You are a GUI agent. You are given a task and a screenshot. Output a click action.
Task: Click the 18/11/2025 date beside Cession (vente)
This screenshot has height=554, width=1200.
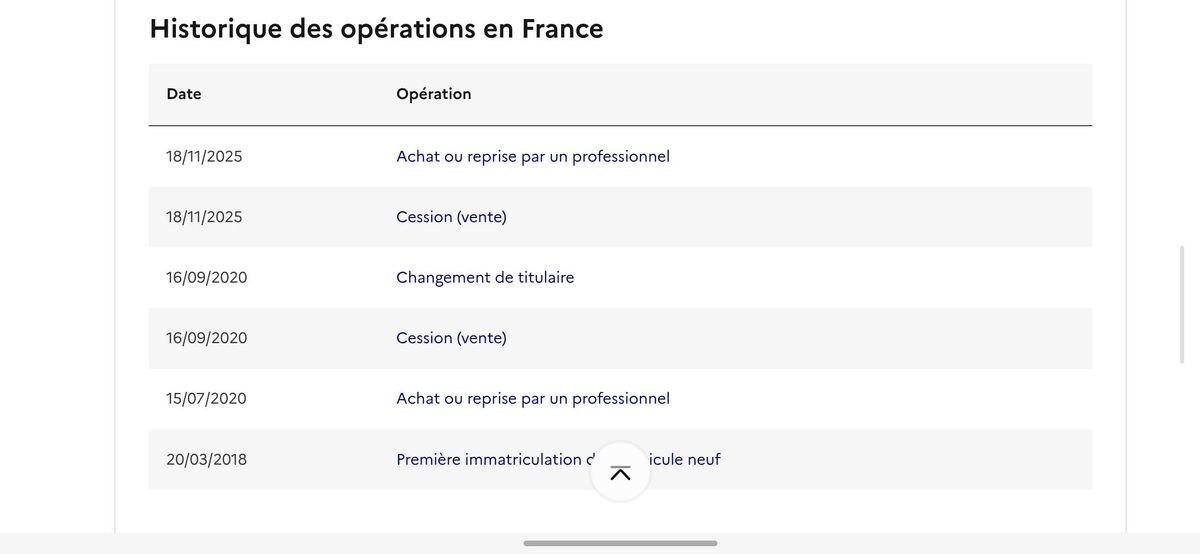click(204, 217)
